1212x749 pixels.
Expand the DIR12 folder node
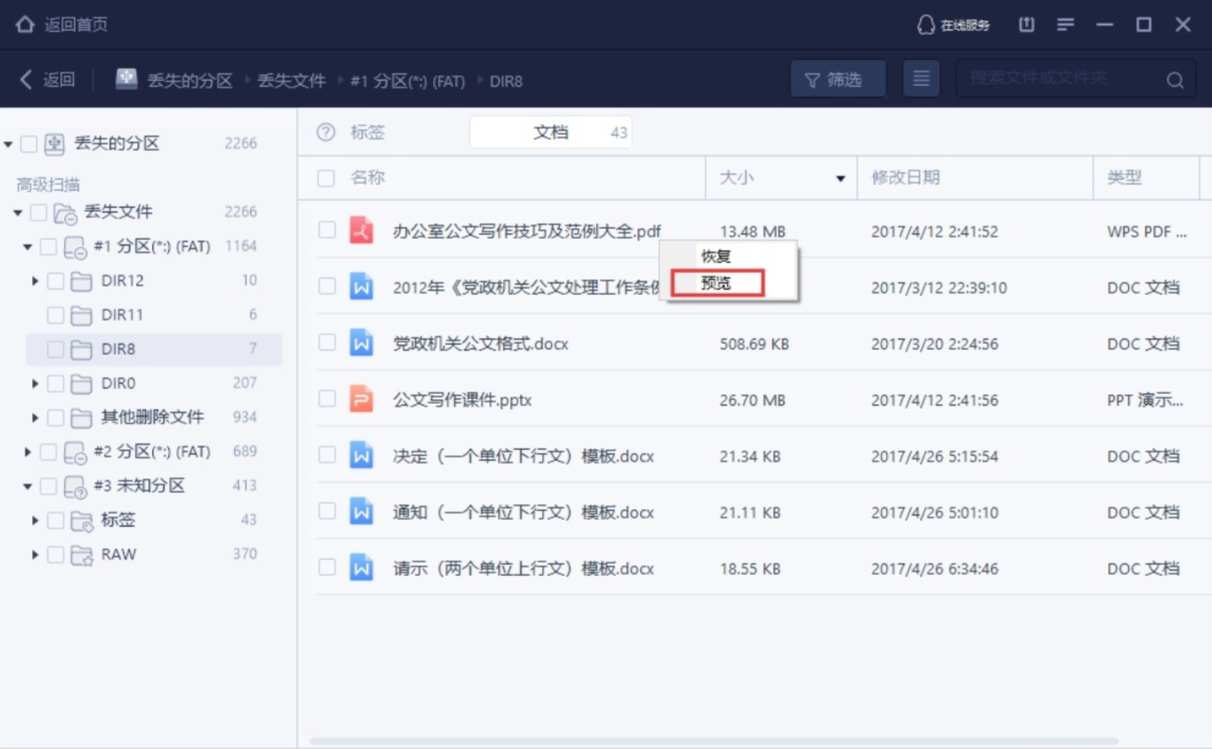tap(35, 281)
